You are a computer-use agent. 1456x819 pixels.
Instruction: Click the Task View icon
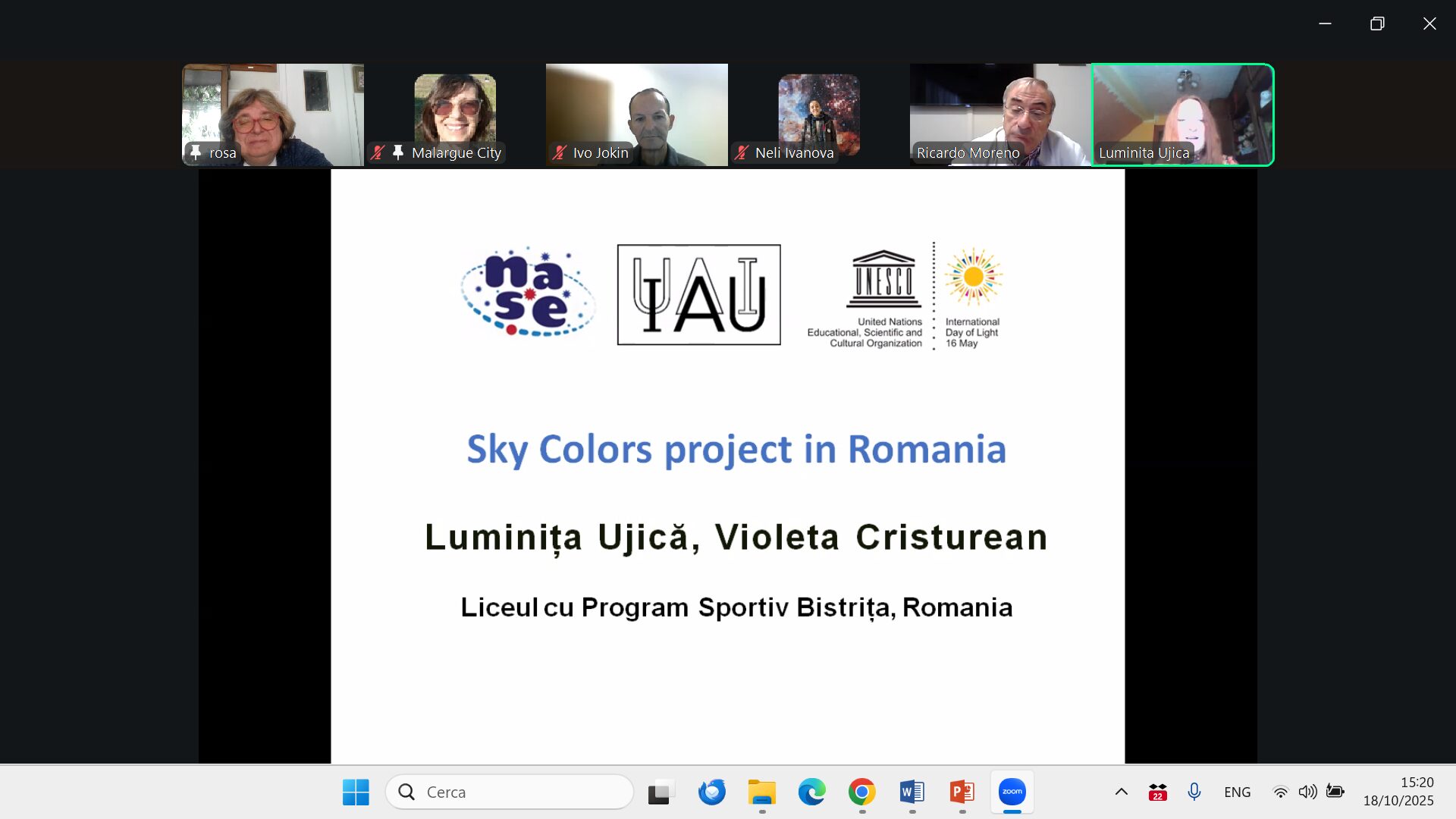[661, 792]
